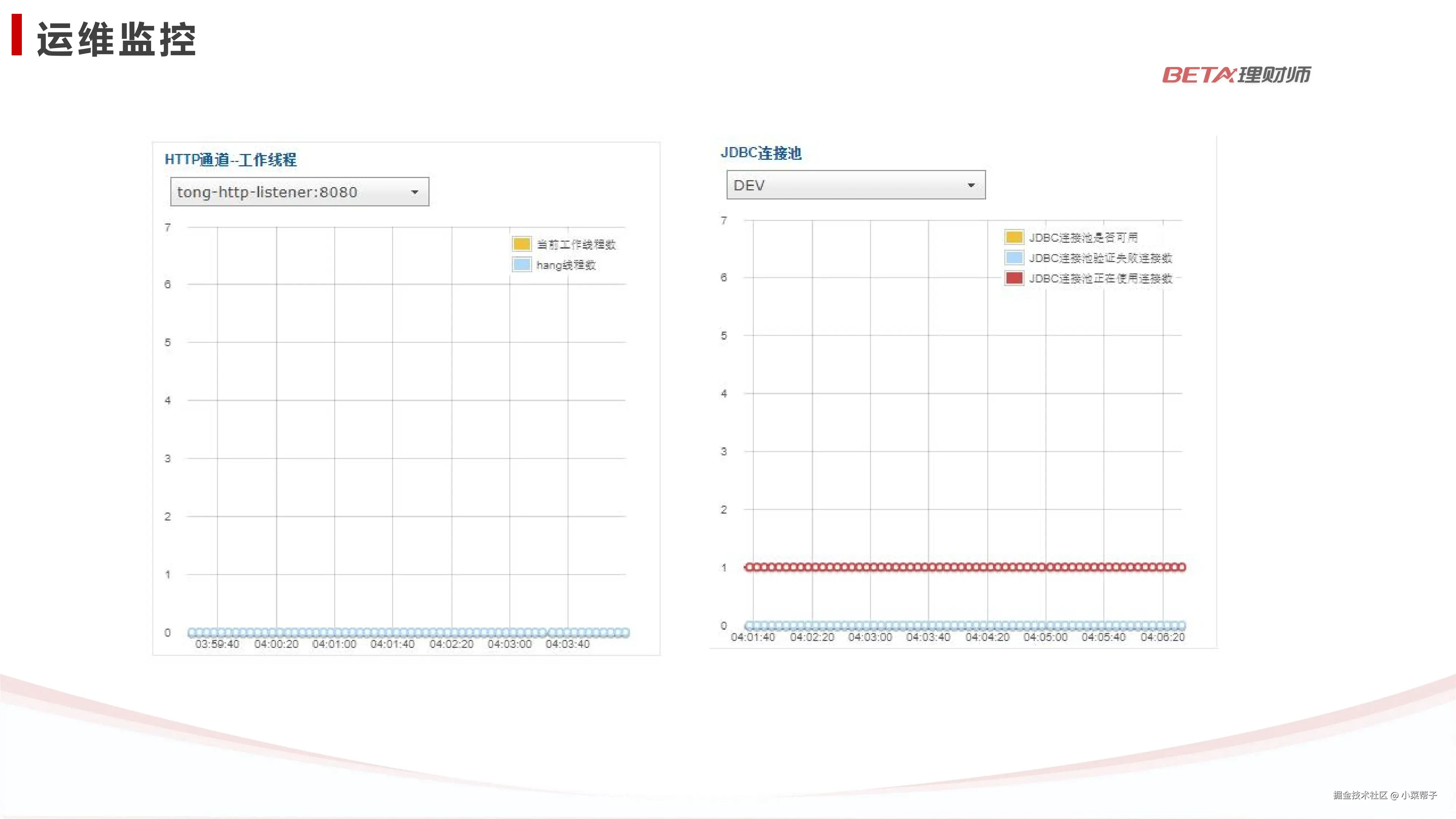The image size is (1456, 819).
Task: Click the blue hang threads legend swatch
Action: [521, 265]
